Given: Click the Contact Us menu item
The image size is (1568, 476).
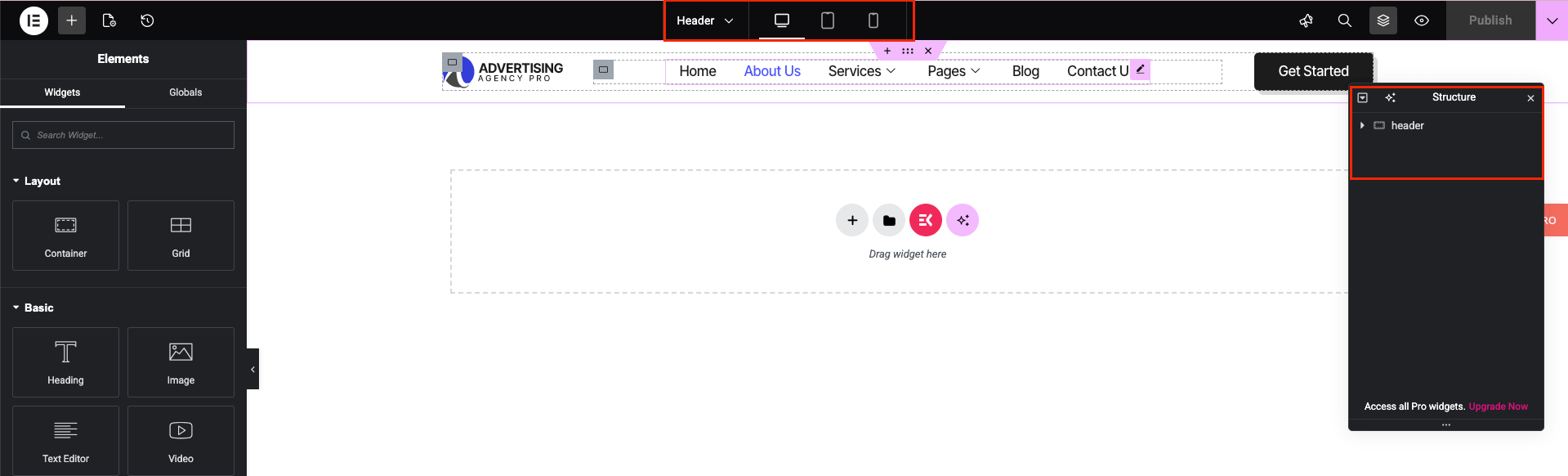Looking at the screenshot, I should (1098, 71).
